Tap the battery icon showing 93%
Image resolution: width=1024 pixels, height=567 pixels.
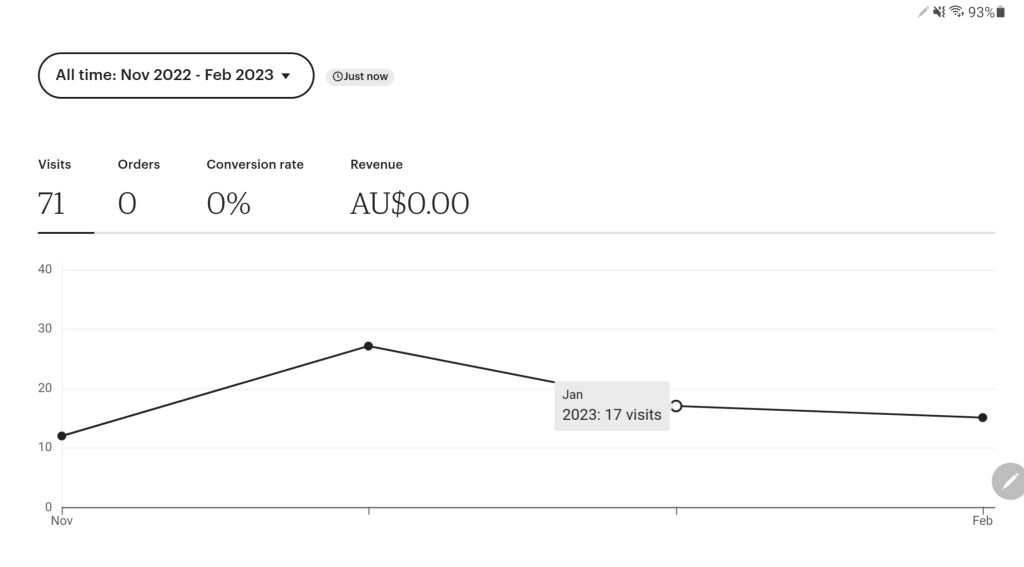(x=1001, y=12)
